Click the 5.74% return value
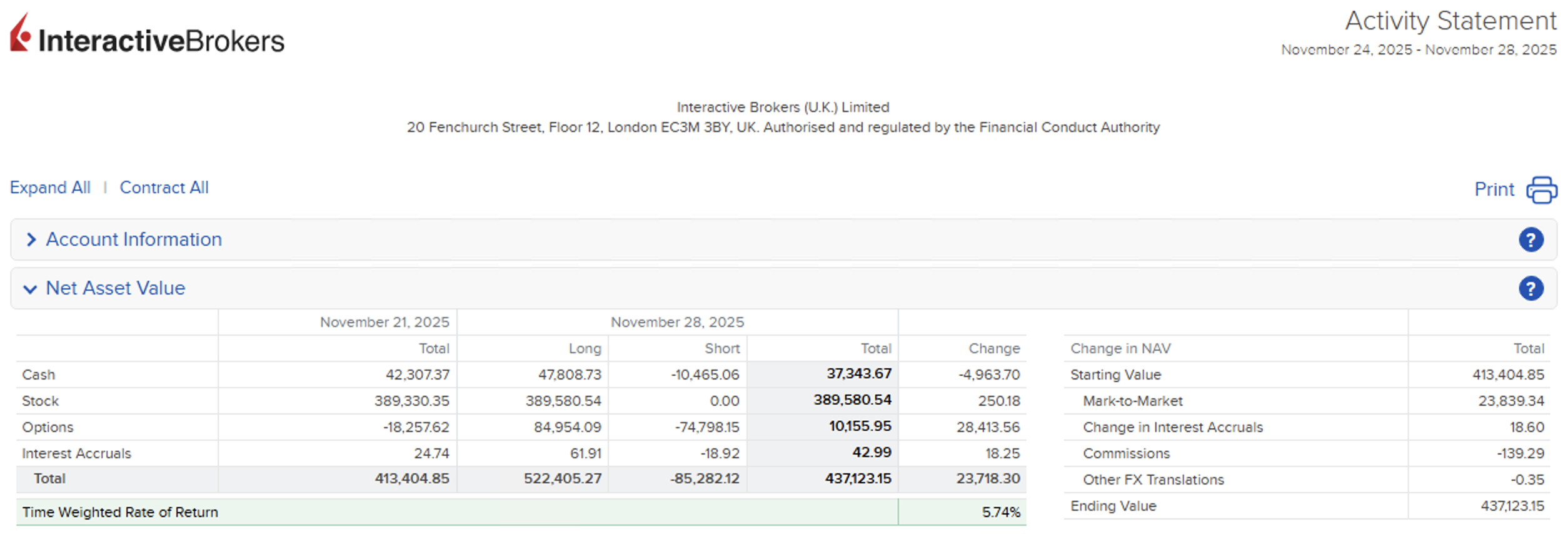Viewport: 1568px width, 534px height. pos(1000,512)
